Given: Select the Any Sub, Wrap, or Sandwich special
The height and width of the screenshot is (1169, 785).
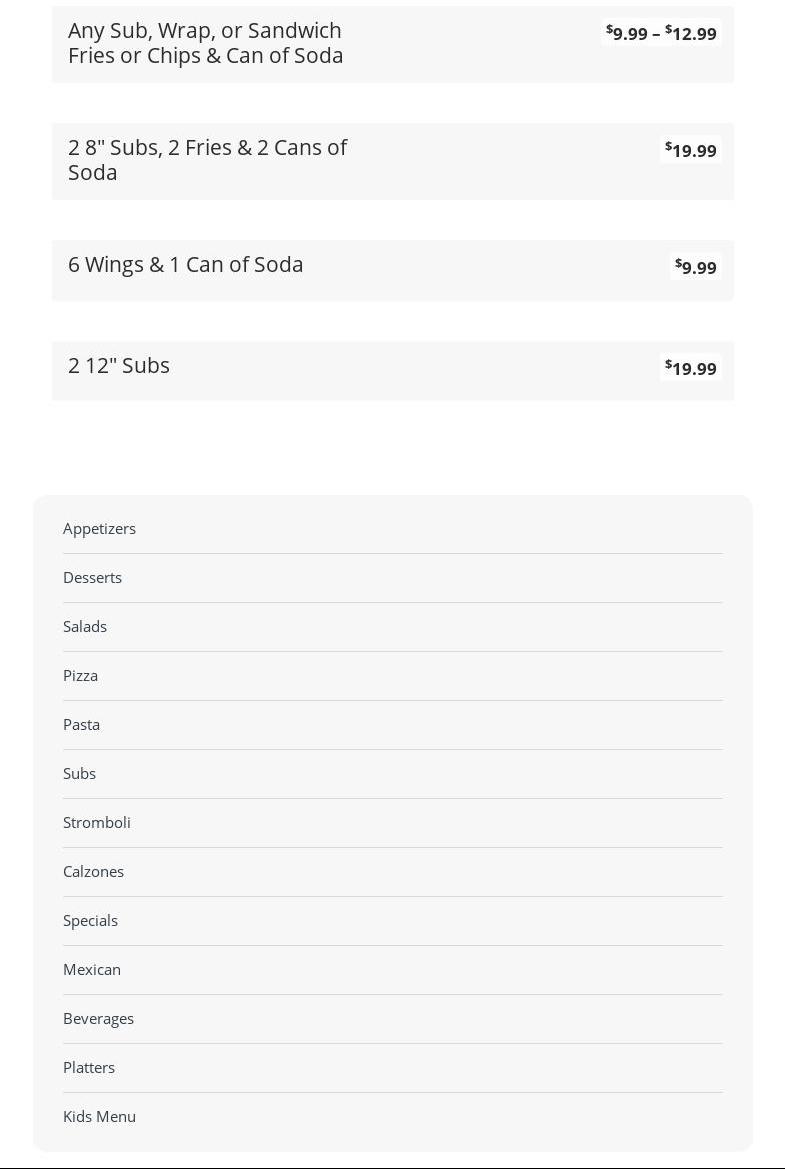Looking at the screenshot, I should [x=205, y=43].
